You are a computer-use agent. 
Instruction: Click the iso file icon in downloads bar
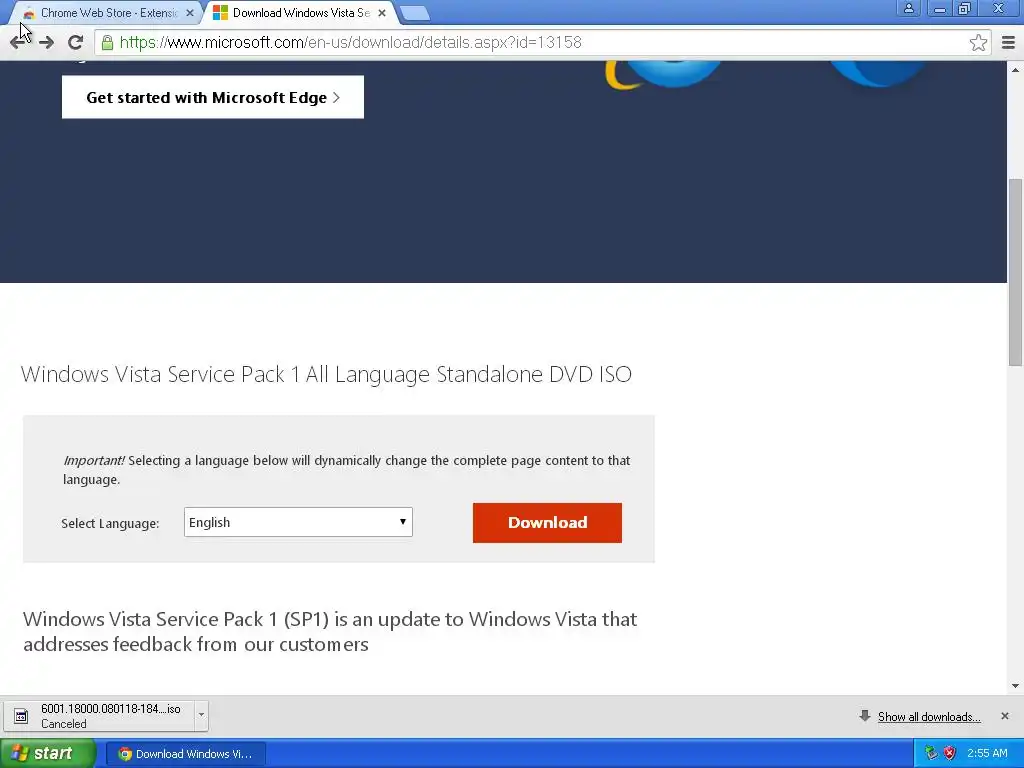[x=21, y=716]
